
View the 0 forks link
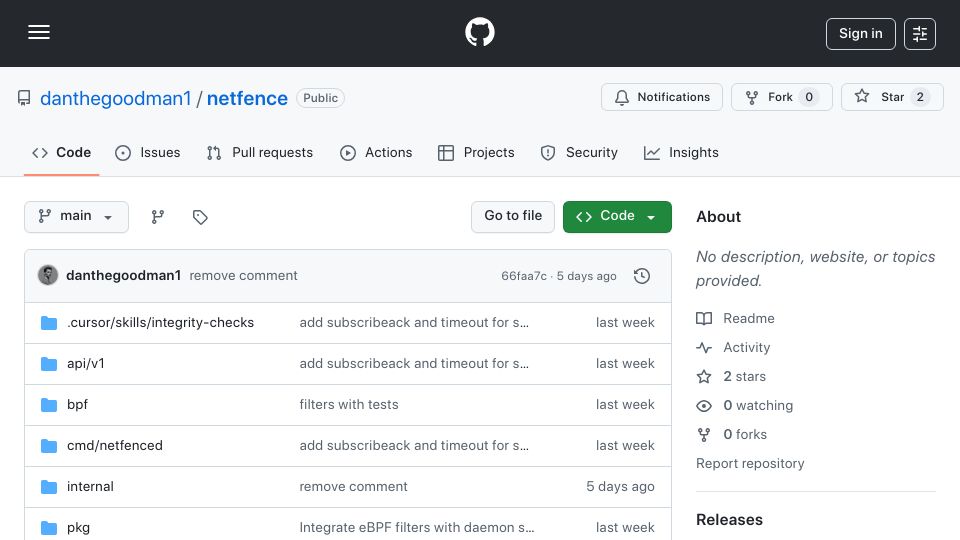click(732, 435)
